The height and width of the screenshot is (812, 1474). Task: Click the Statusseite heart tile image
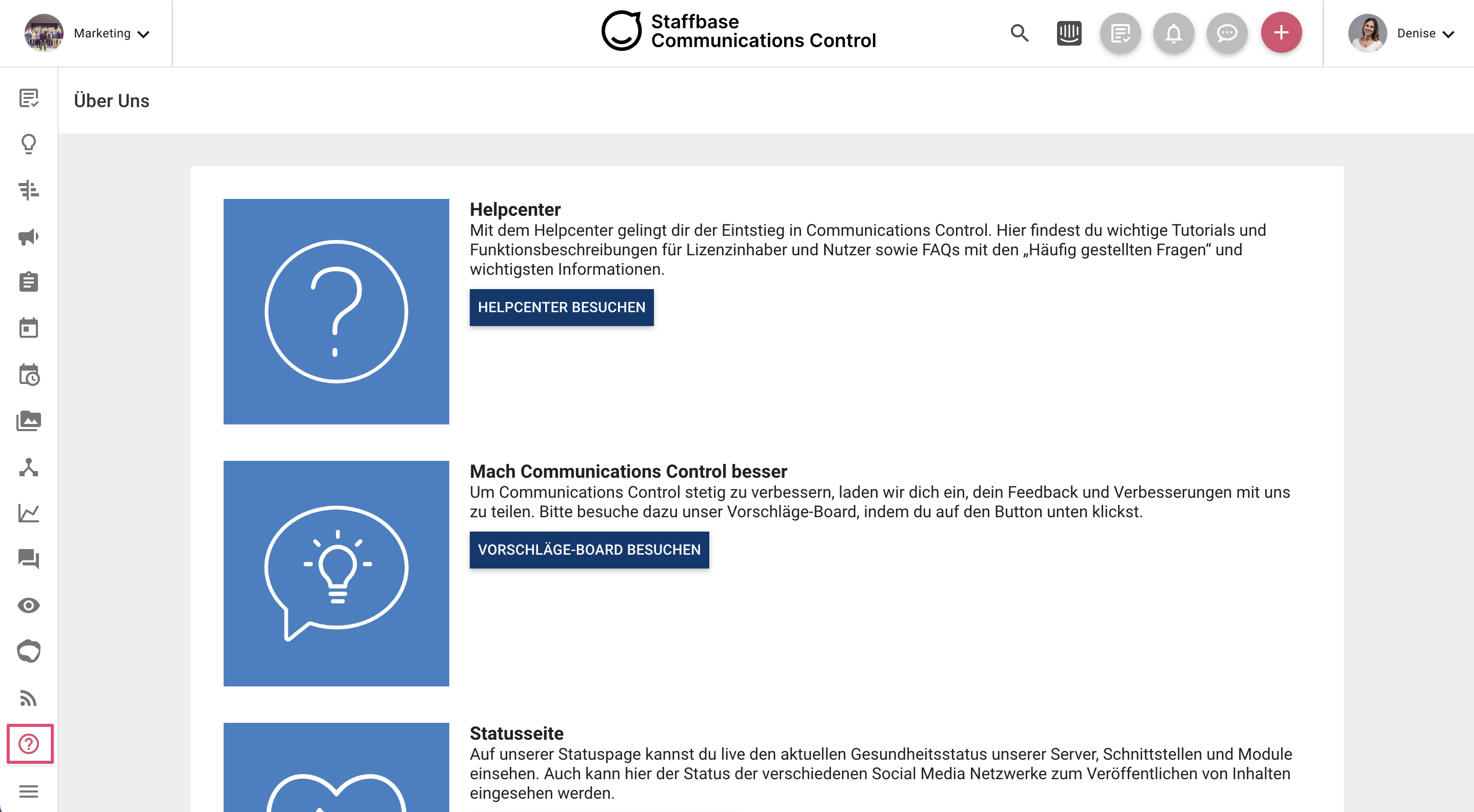[336, 767]
